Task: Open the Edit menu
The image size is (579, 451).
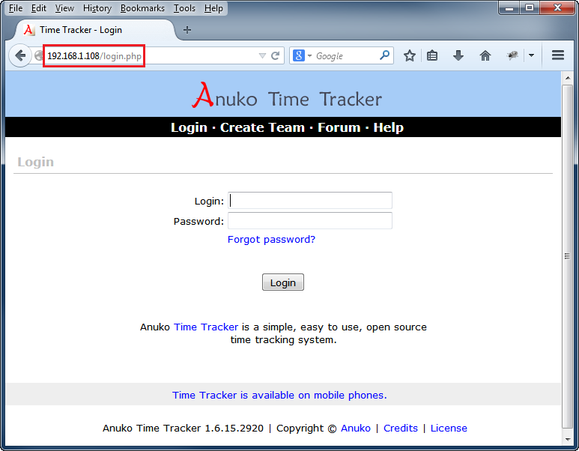Action: pyautogui.click(x=38, y=8)
